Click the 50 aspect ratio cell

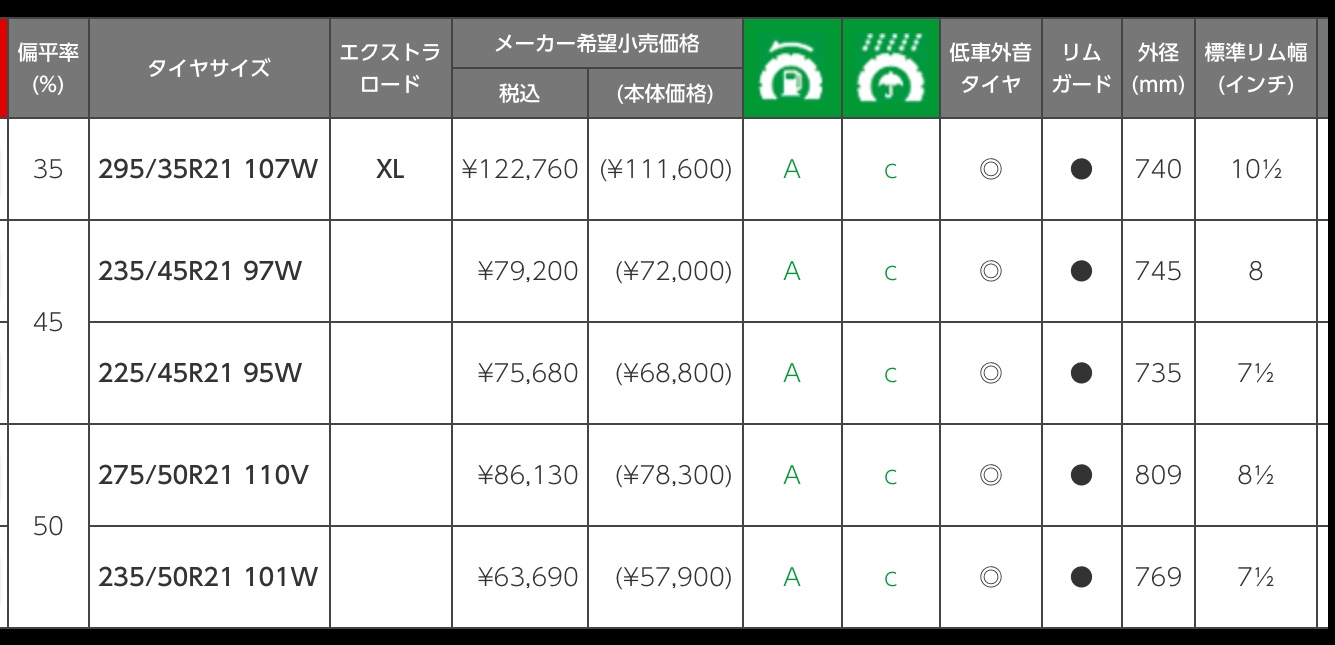48,527
